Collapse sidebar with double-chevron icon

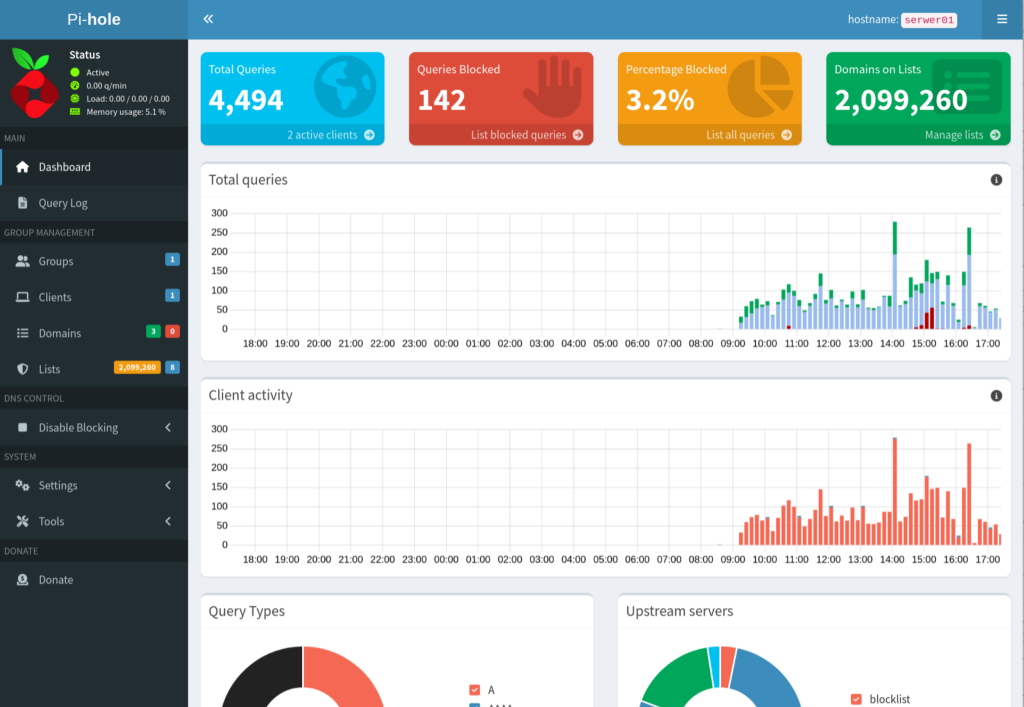point(208,19)
